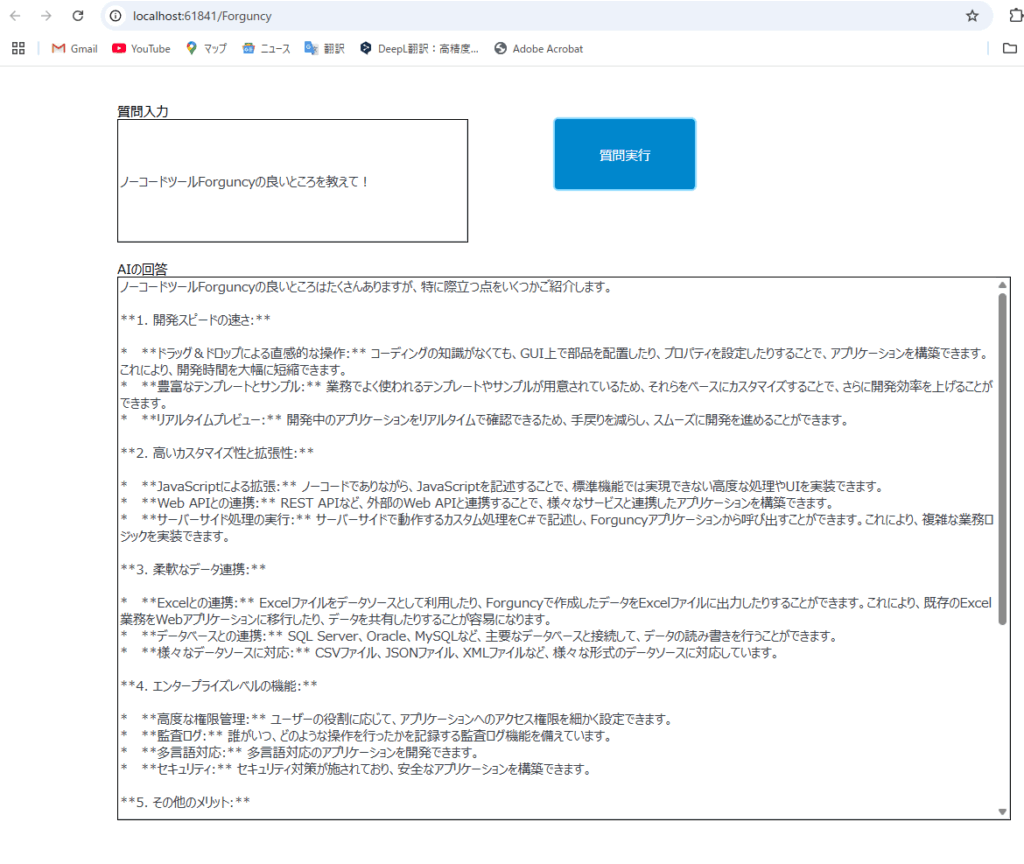The height and width of the screenshot is (864, 1024).
Task: View site information icon in address bar
Action: tap(116, 16)
